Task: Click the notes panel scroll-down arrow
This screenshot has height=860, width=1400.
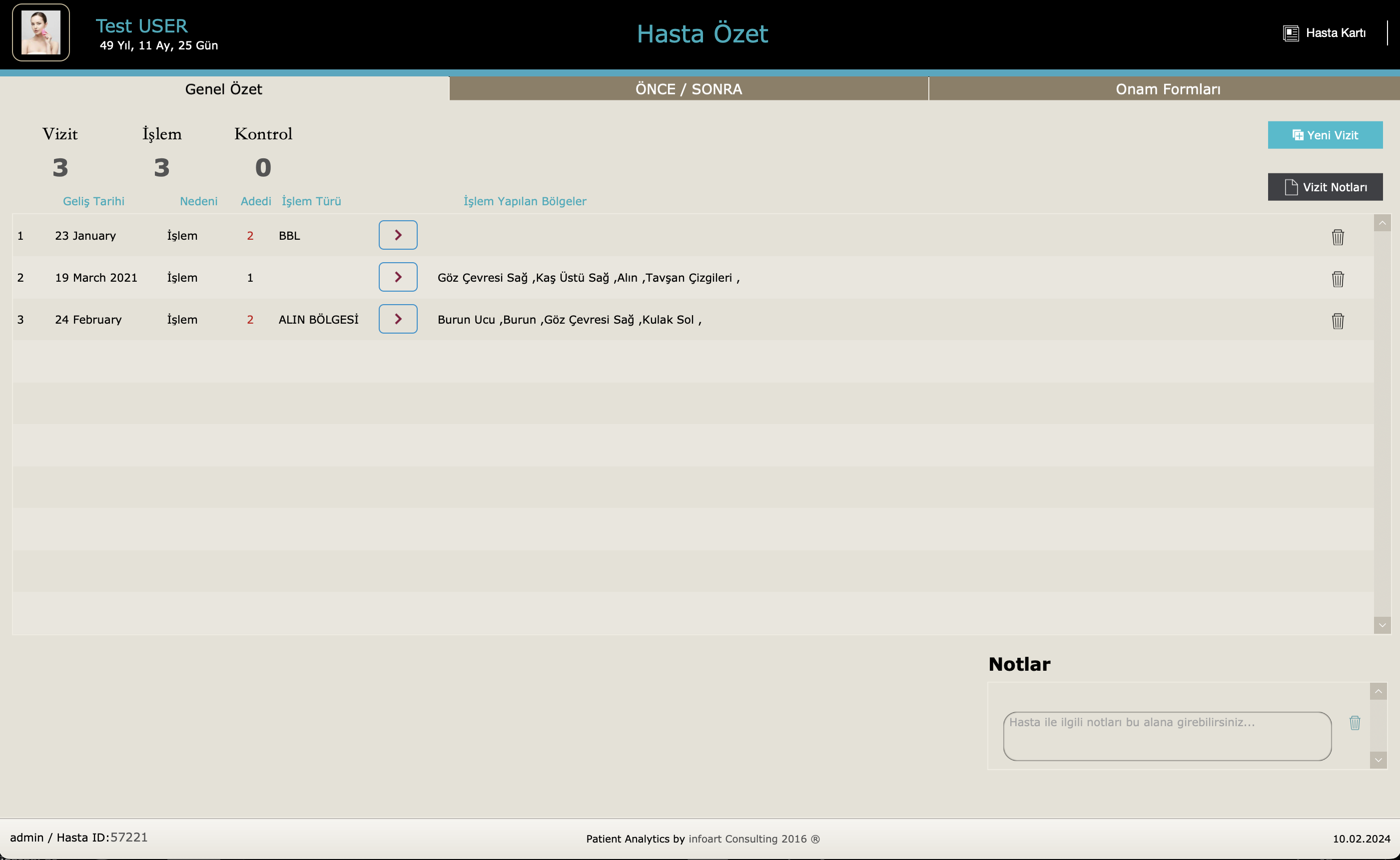Action: [x=1378, y=760]
